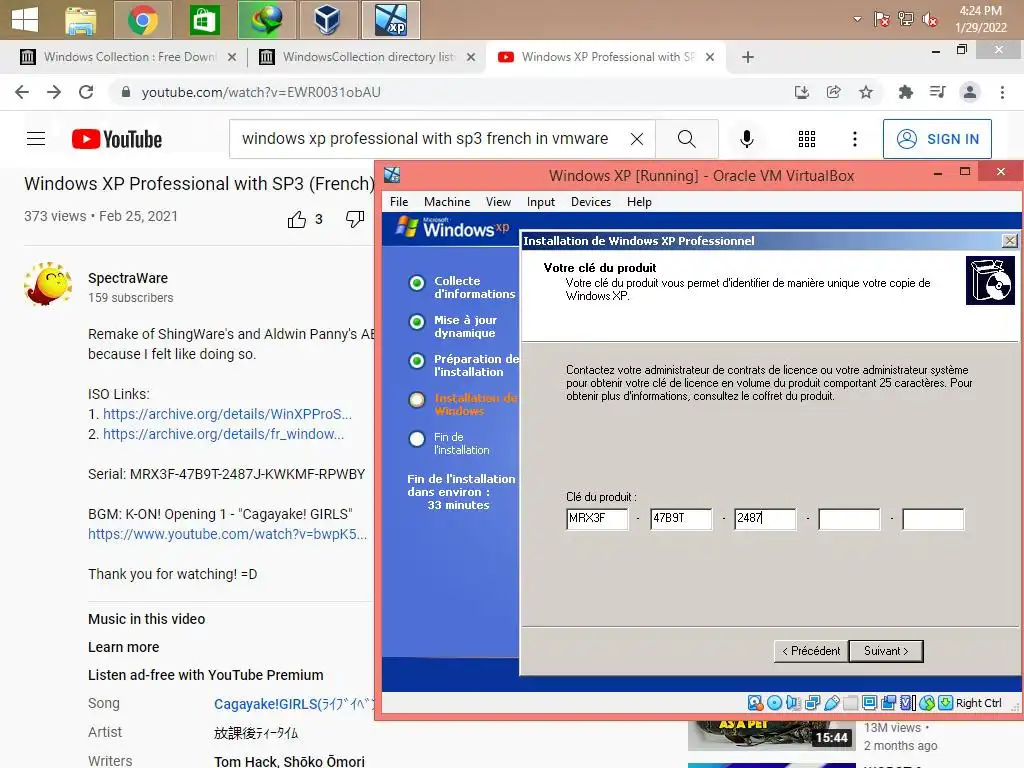Click the Chrome address bar URL
This screenshot has height=768, width=1024.
point(261,92)
